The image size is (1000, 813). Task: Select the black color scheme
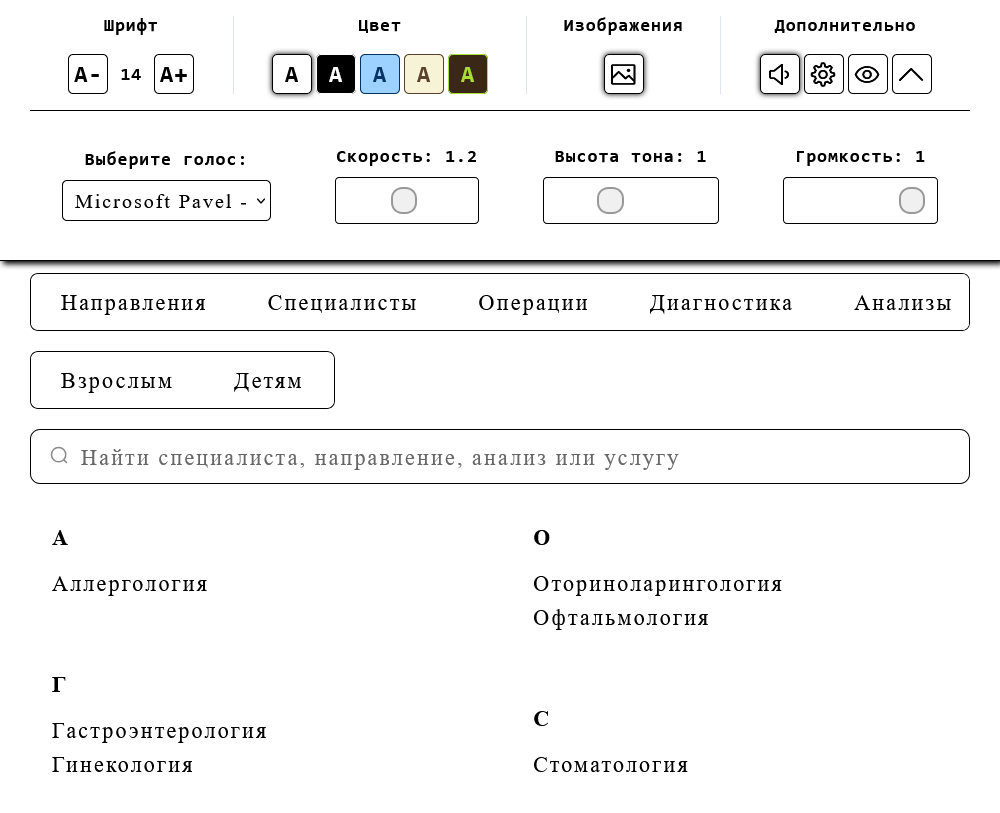pyautogui.click(x=336, y=74)
